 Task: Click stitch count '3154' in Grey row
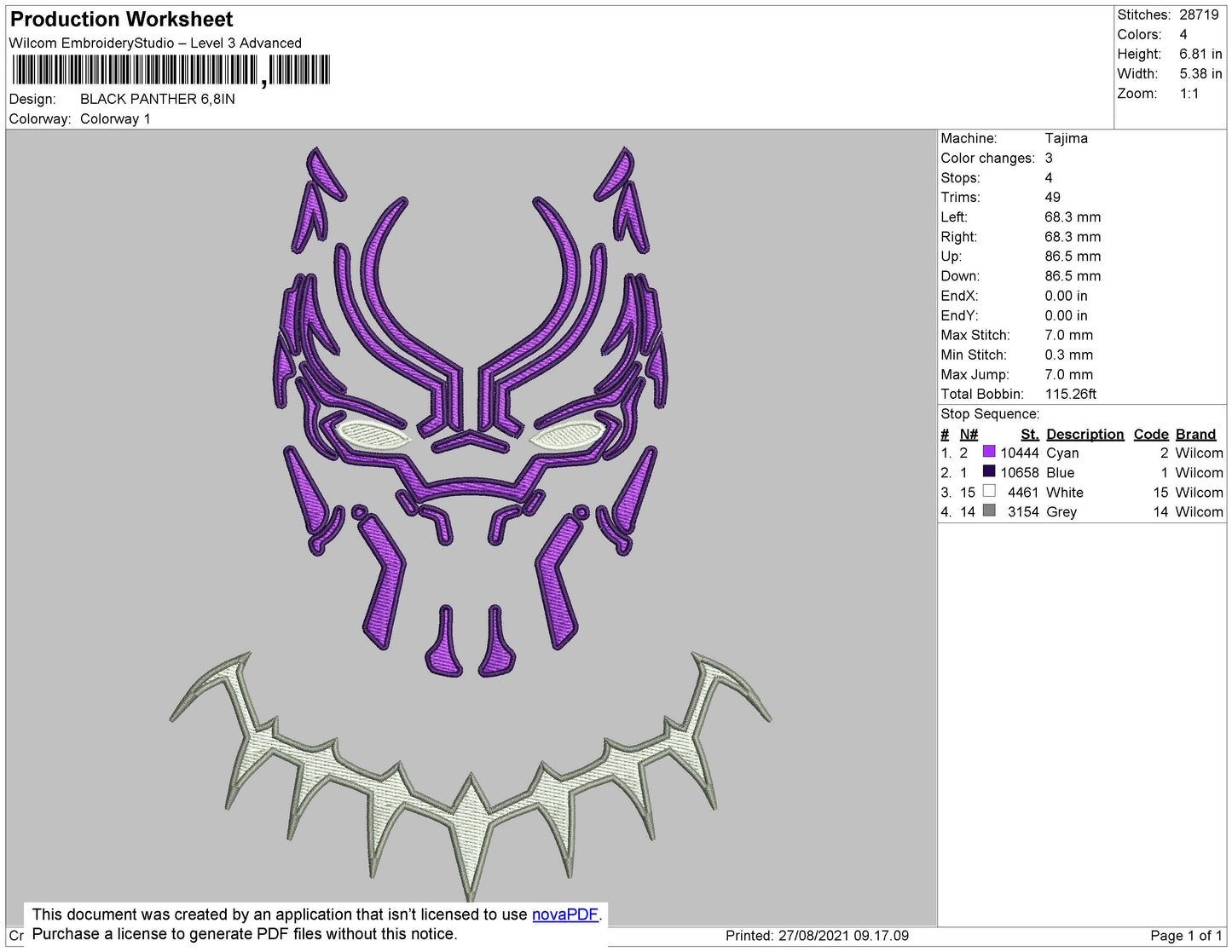[1023, 511]
